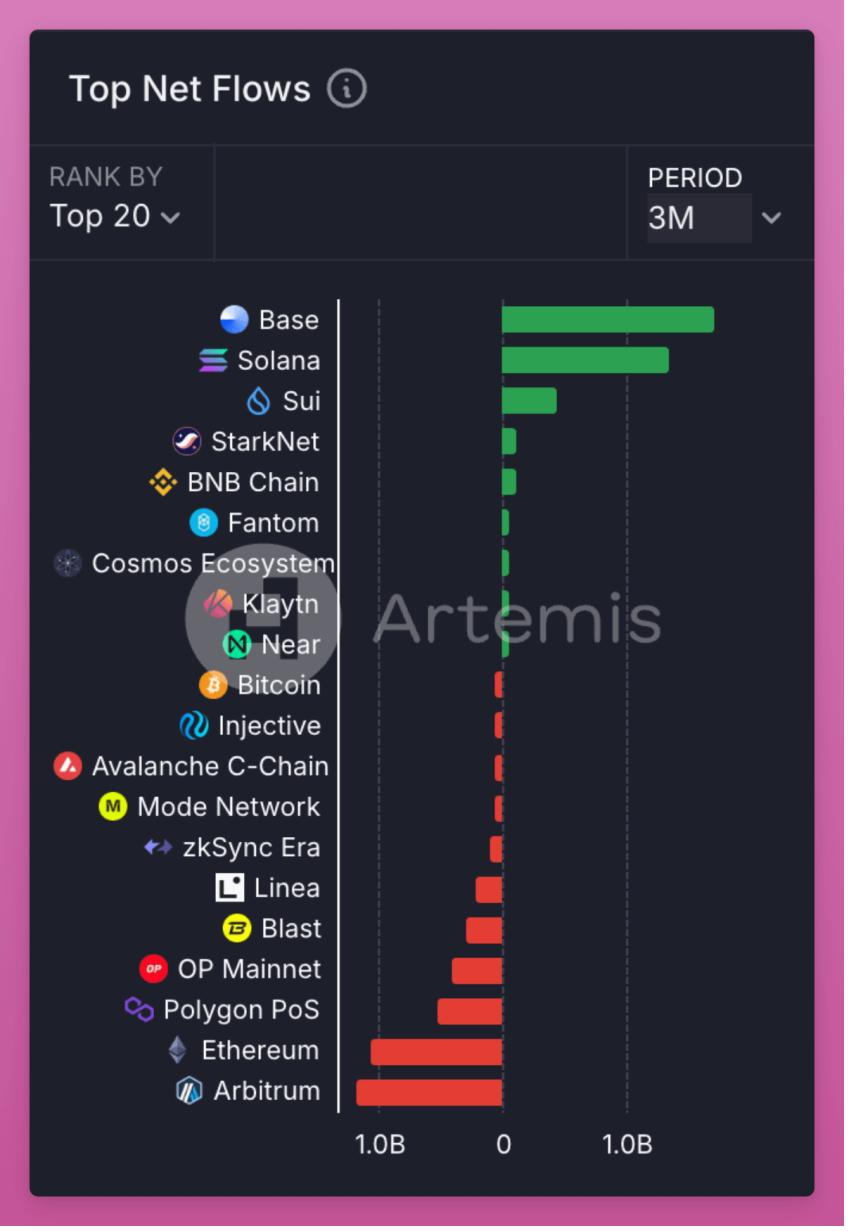Image resolution: width=849 pixels, height=1231 pixels.
Task: Open the Rank By Top 20 dropdown
Action: pyautogui.click(x=115, y=216)
